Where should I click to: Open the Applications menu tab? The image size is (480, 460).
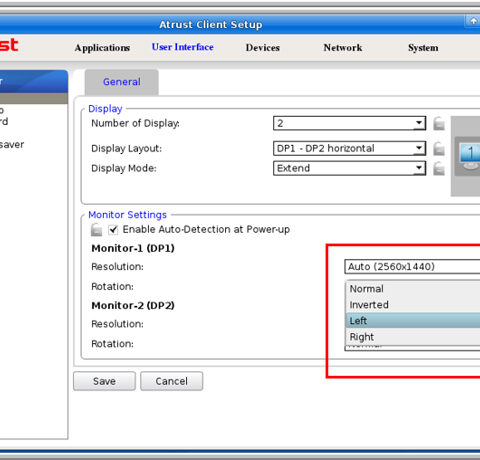click(x=102, y=48)
